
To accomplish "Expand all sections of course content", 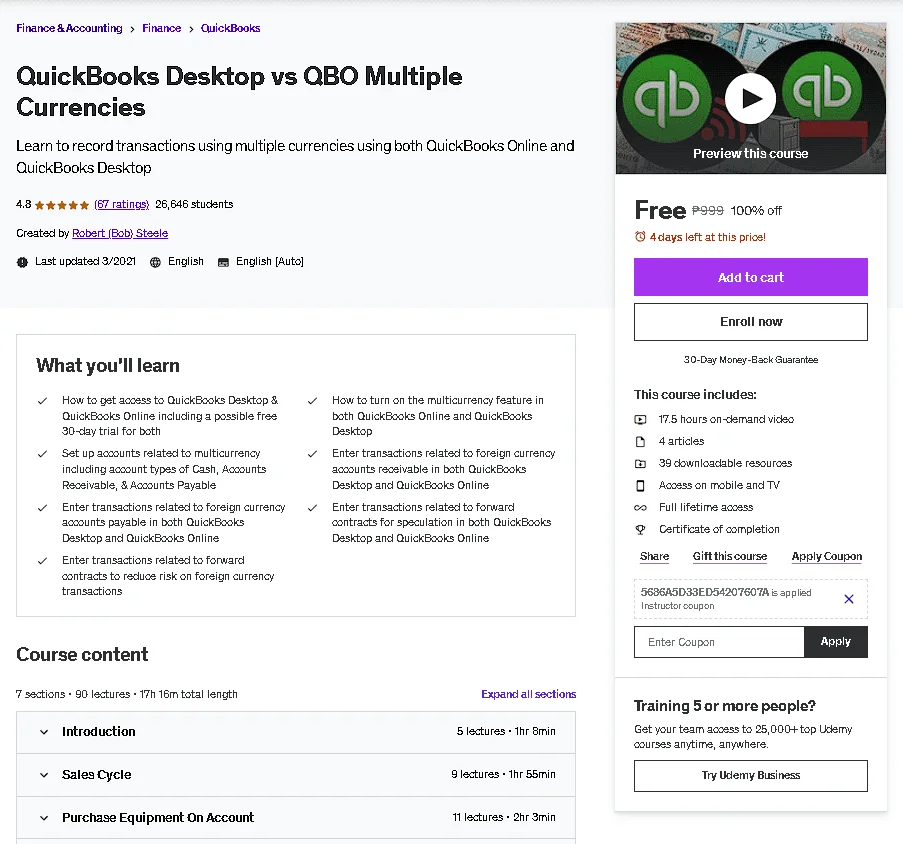I will click(x=528, y=694).
